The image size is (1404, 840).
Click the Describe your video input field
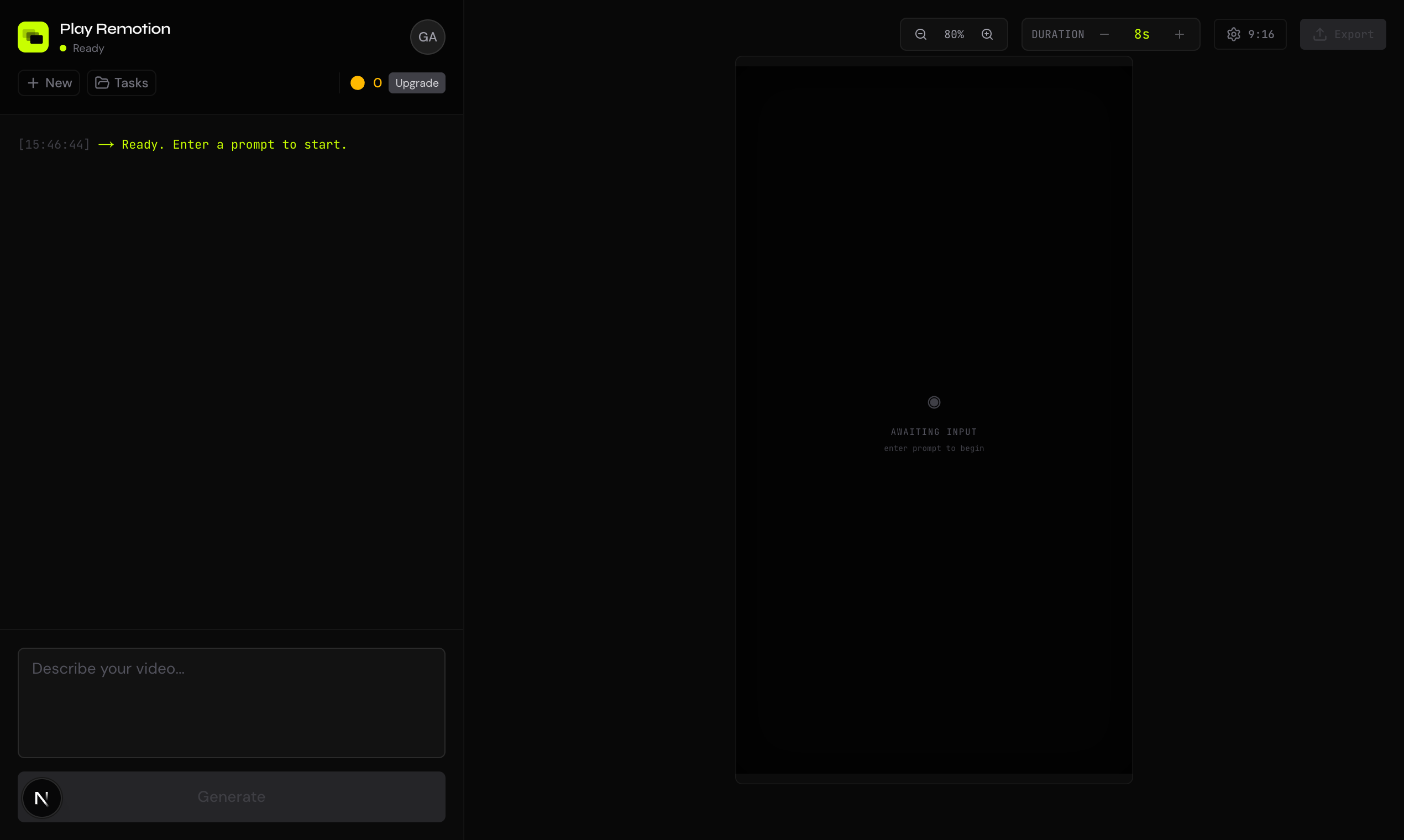pyautogui.click(x=231, y=702)
